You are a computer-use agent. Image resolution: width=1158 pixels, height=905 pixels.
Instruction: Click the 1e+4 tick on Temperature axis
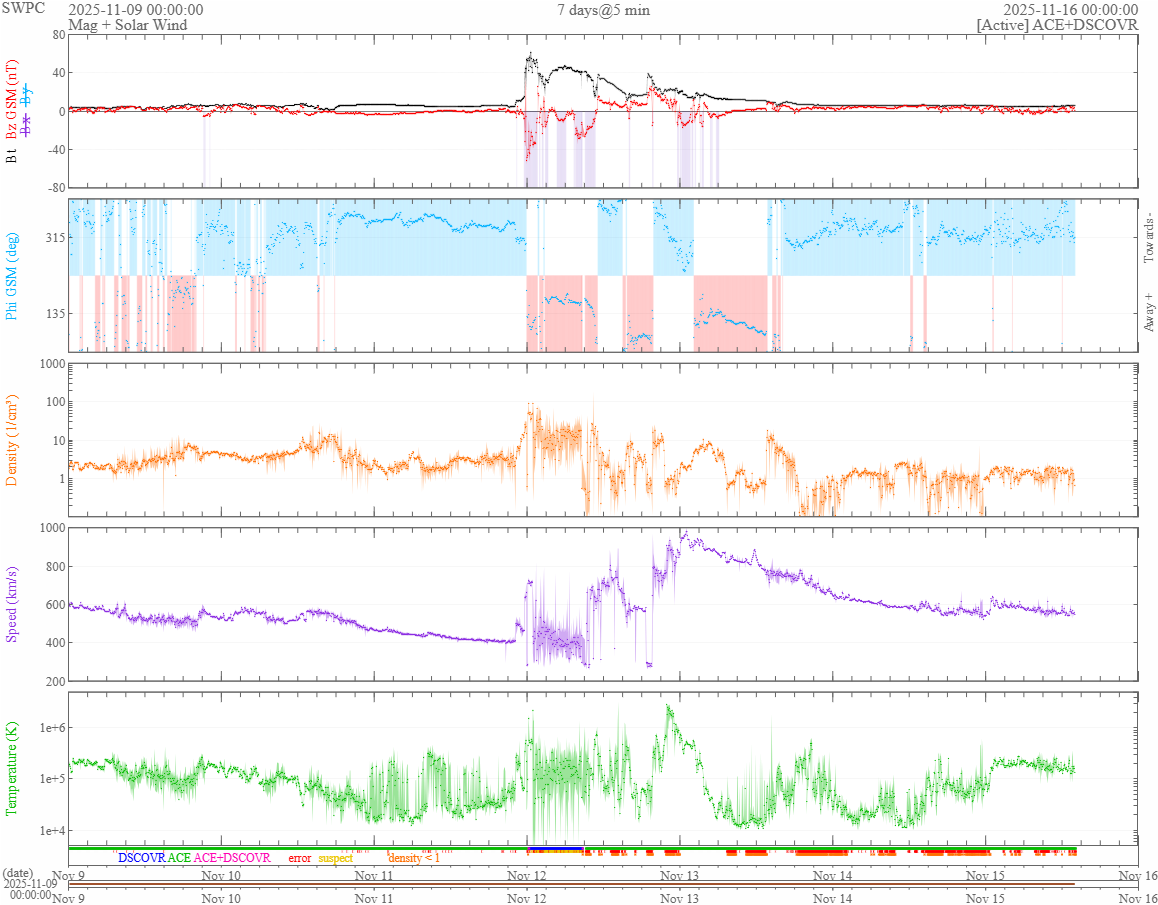point(50,830)
